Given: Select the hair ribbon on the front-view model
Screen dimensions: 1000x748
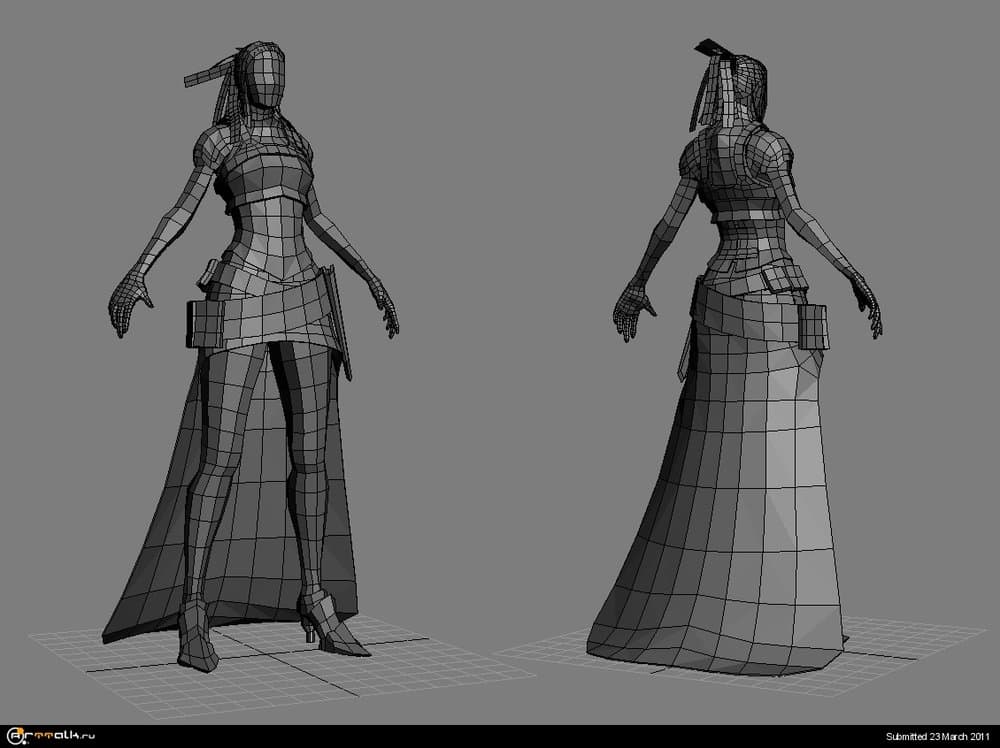Looking at the screenshot, I should coord(208,76).
